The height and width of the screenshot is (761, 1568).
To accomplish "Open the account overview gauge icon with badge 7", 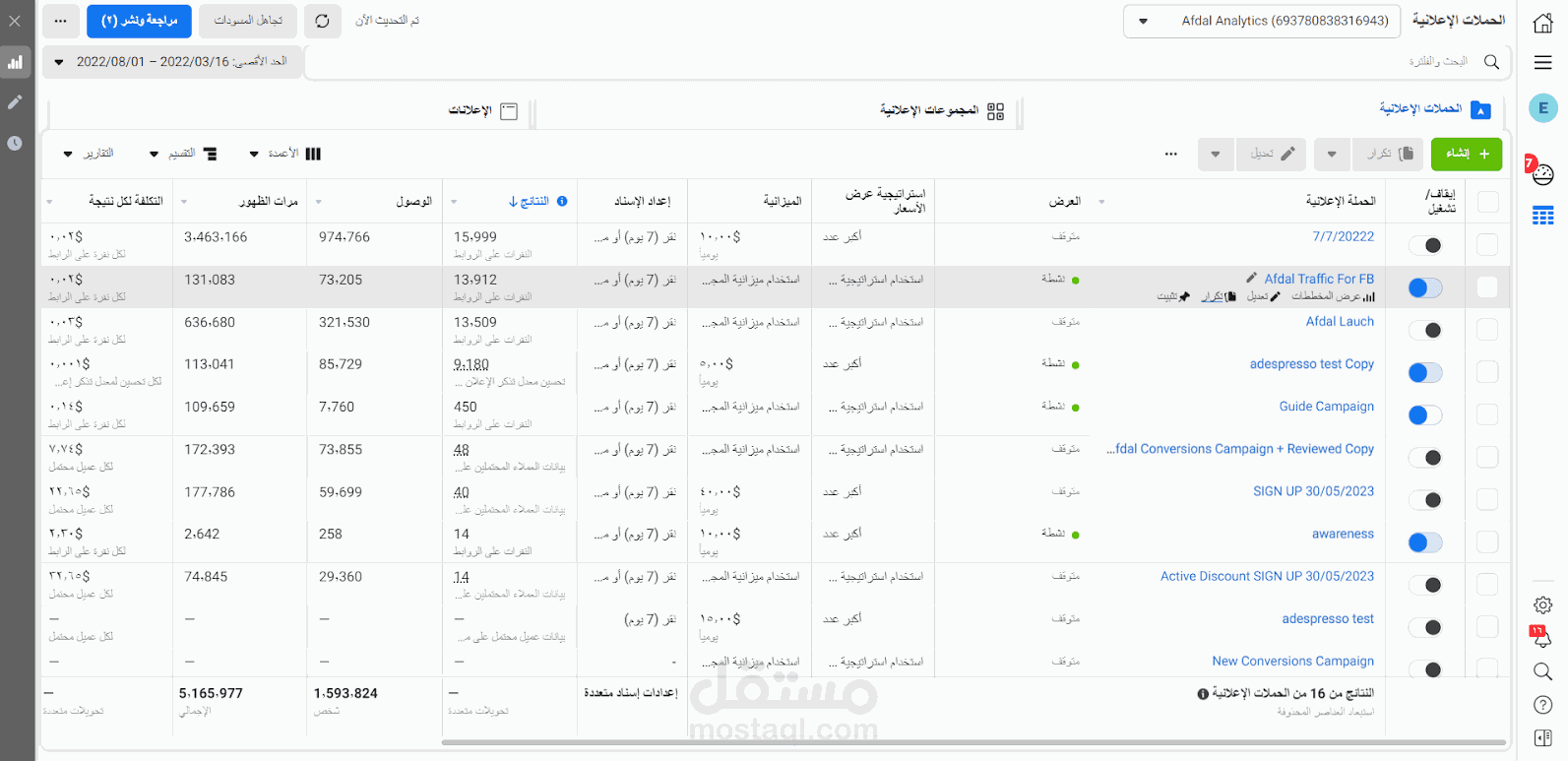I will click(1542, 174).
